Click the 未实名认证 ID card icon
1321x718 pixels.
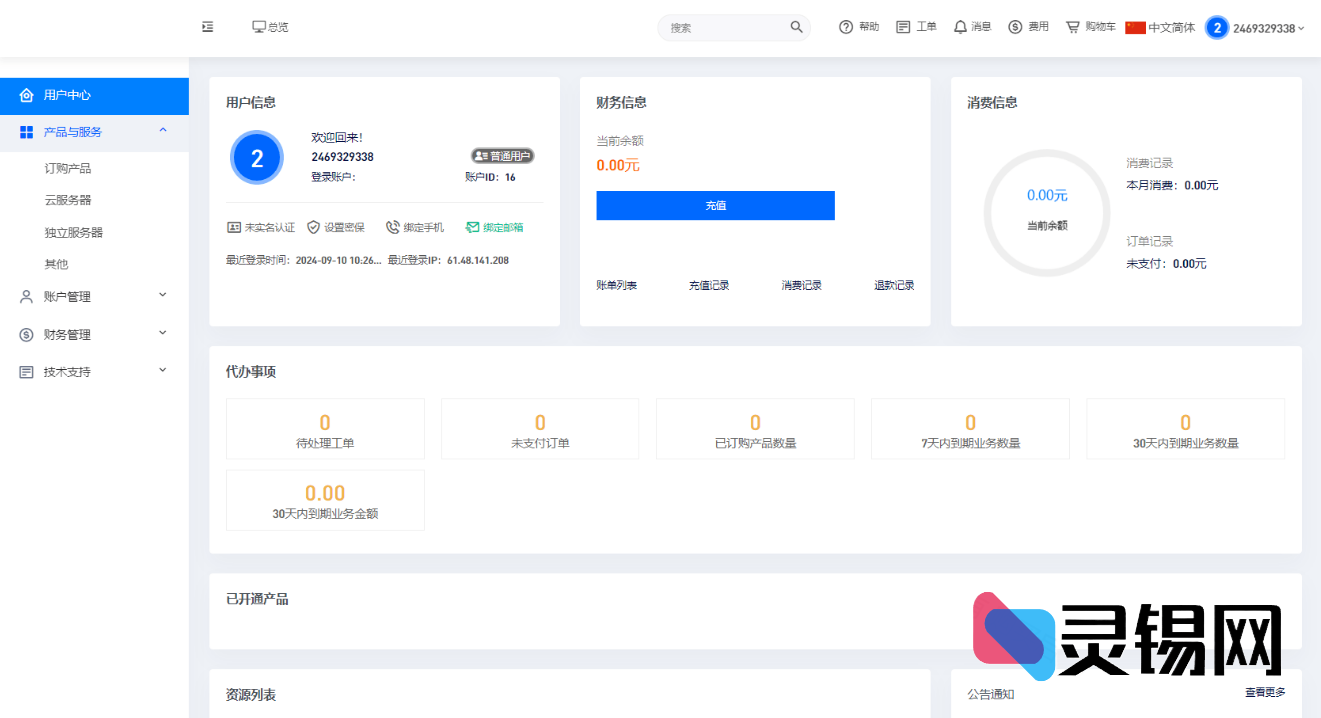point(234,227)
